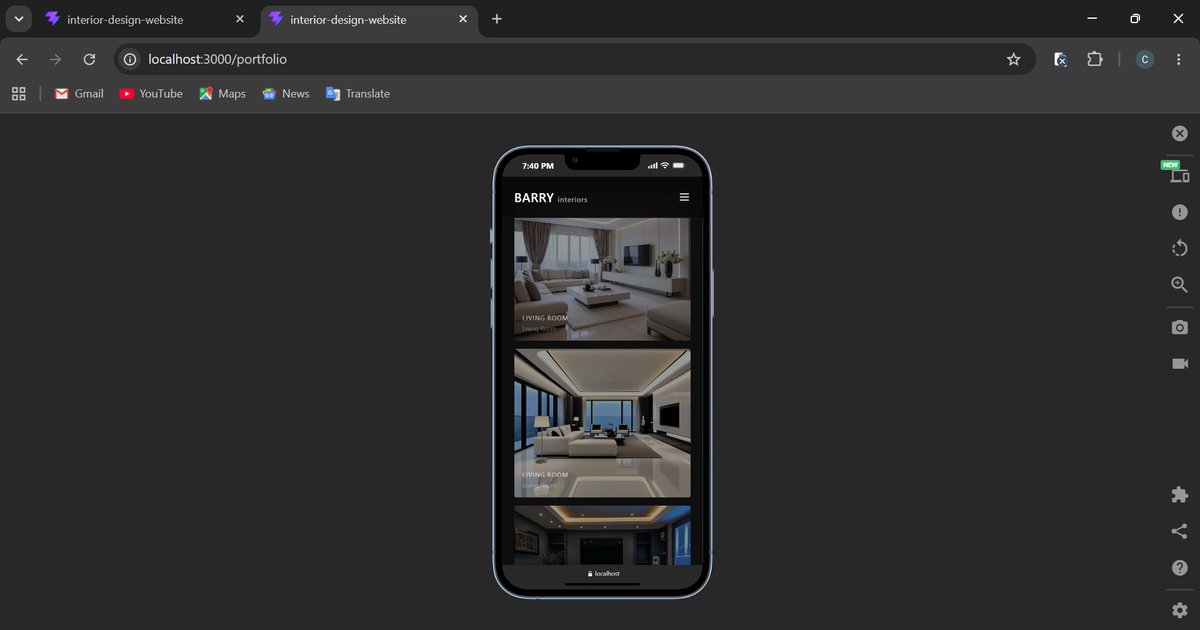The image size is (1200, 630).
Task: Open the Gmail bookmark
Action: 79,93
